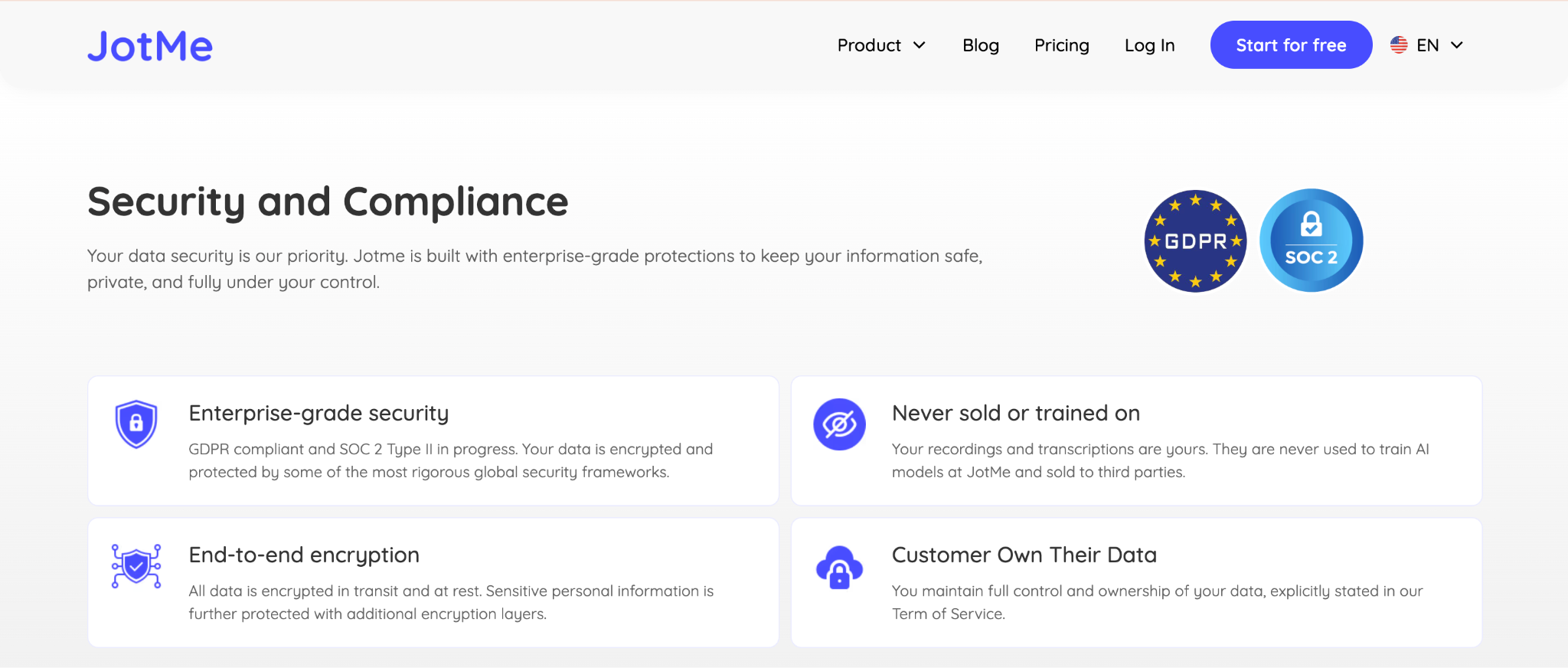1568x668 pixels.
Task: Select the Security and Compliance heading
Action: [x=328, y=202]
